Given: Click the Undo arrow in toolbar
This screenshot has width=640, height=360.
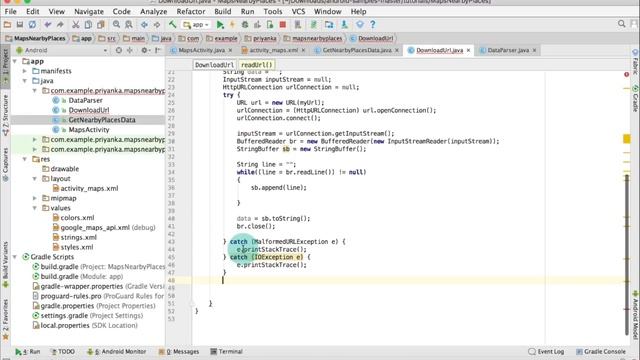Looking at the screenshot, I should click(x=48, y=24).
